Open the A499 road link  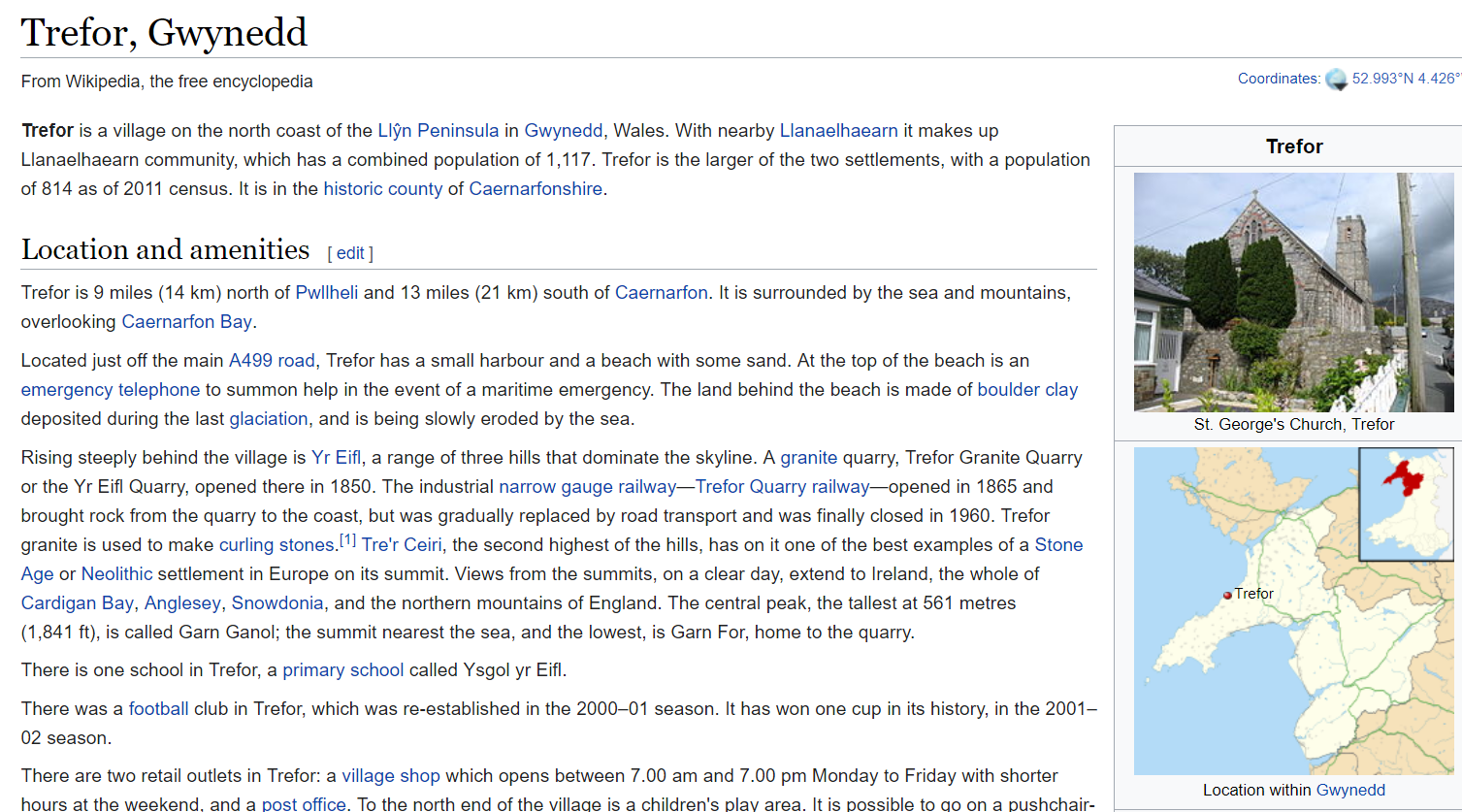coord(272,361)
